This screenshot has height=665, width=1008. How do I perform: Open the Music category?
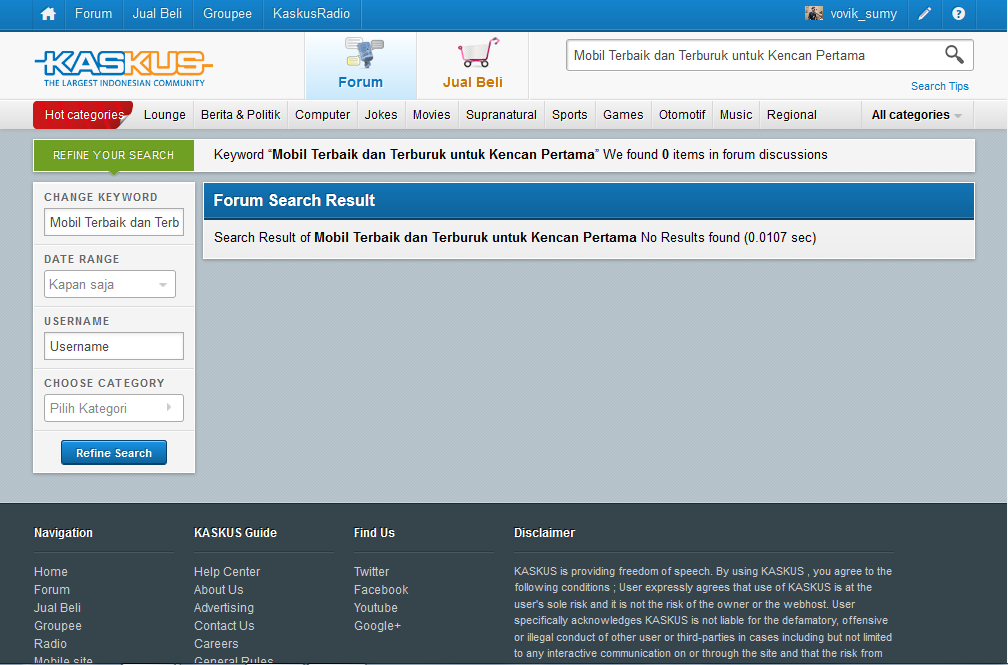tap(735, 114)
